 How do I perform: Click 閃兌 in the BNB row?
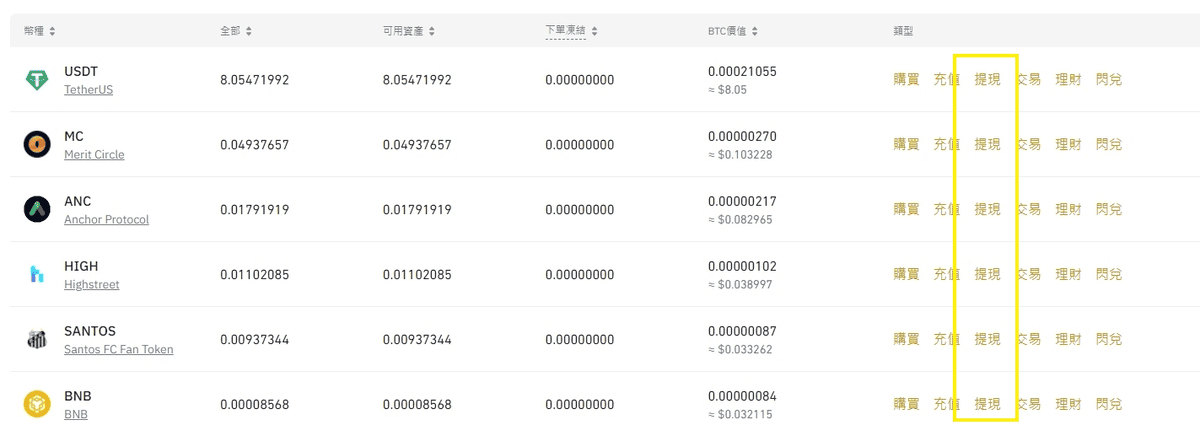[x=1108, y=405]
